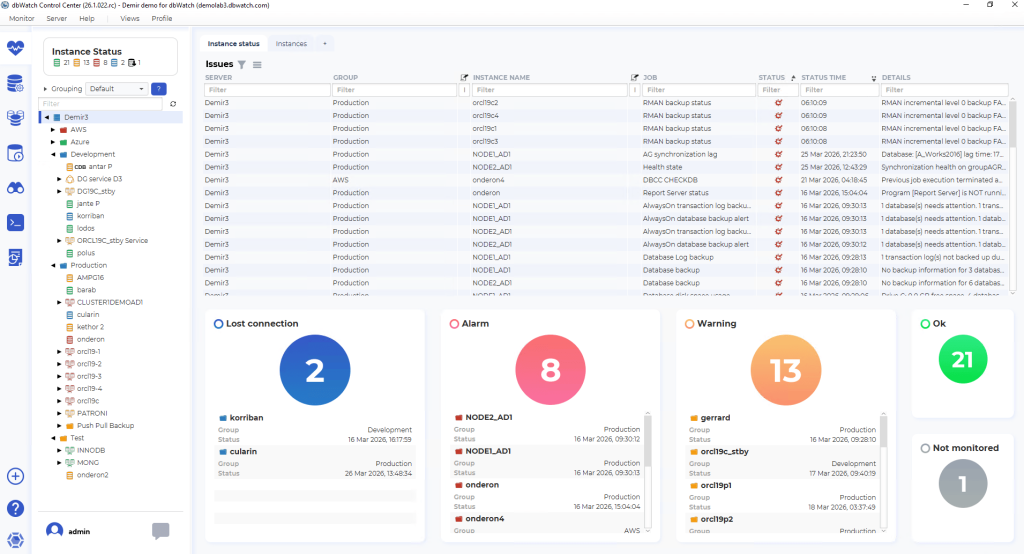Screen dimensions: 1024x554
Task: Open the Monitor menu
Action: [22, 18]
